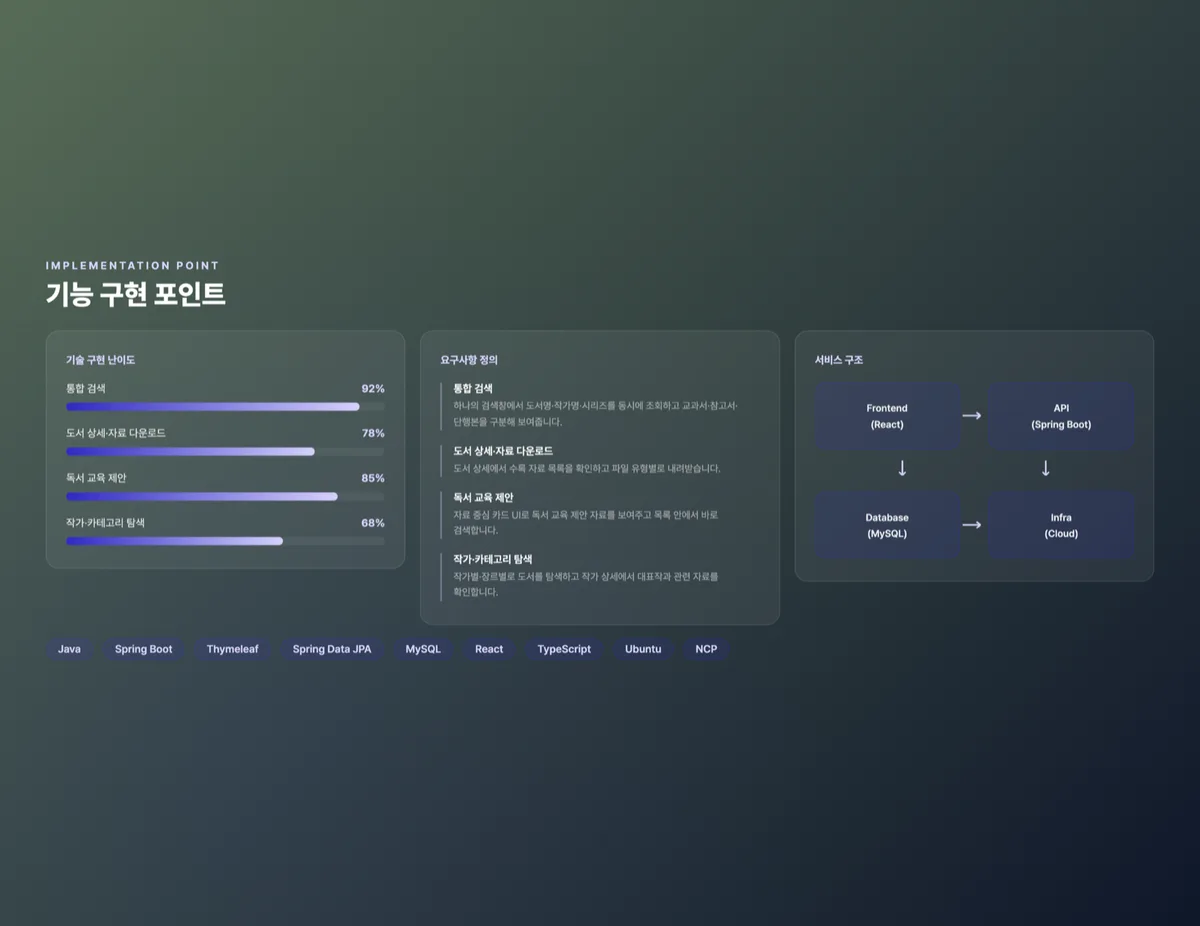Click the 작가·카테고리 탐색 68% progress bar
1200x926 pixels.
click(x=225, y=541)
